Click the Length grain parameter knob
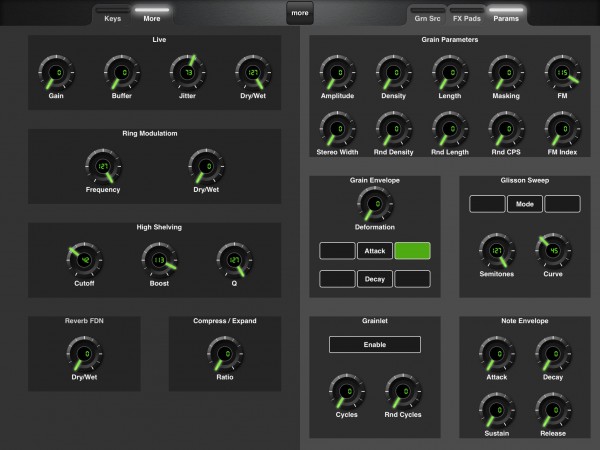 [x=450, y=73]
